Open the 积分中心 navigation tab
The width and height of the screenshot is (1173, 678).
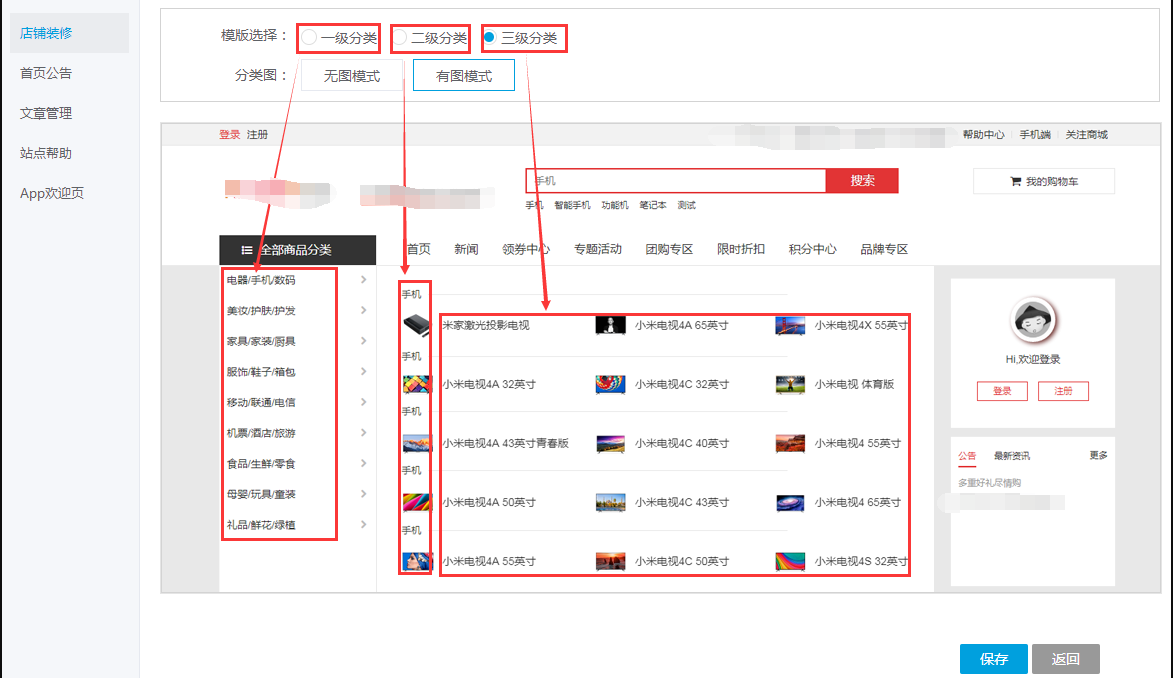(x=812, y=249)
